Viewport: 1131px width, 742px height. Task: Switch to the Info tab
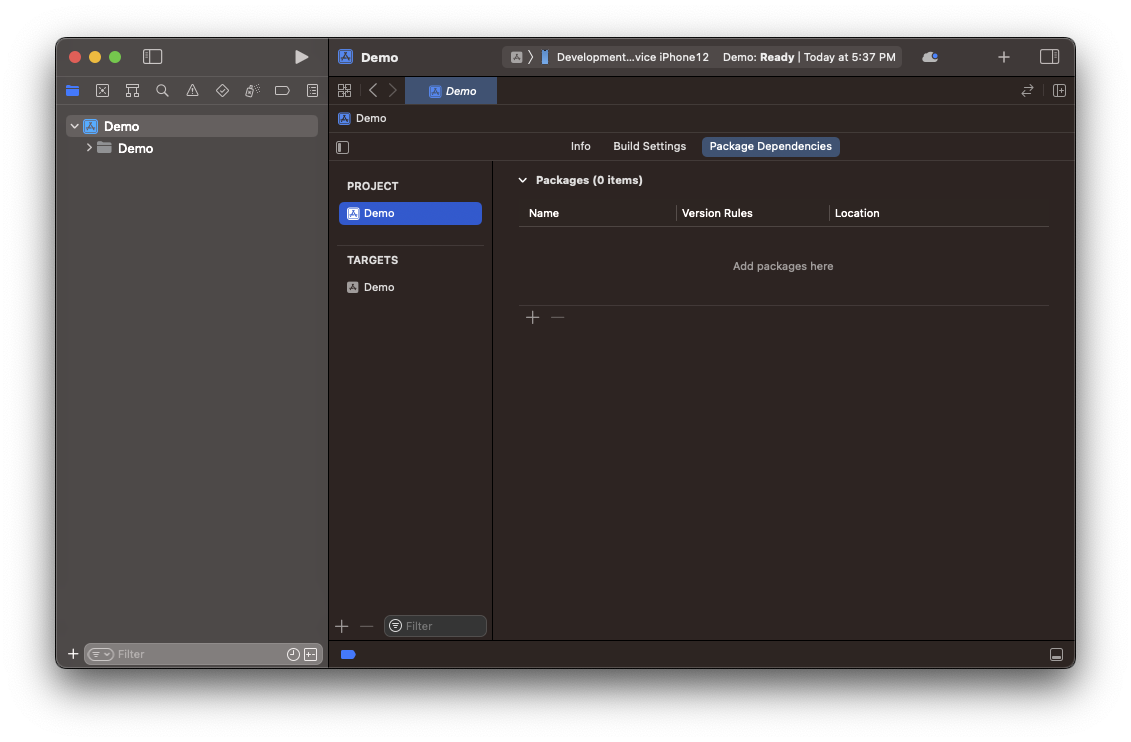580,147
